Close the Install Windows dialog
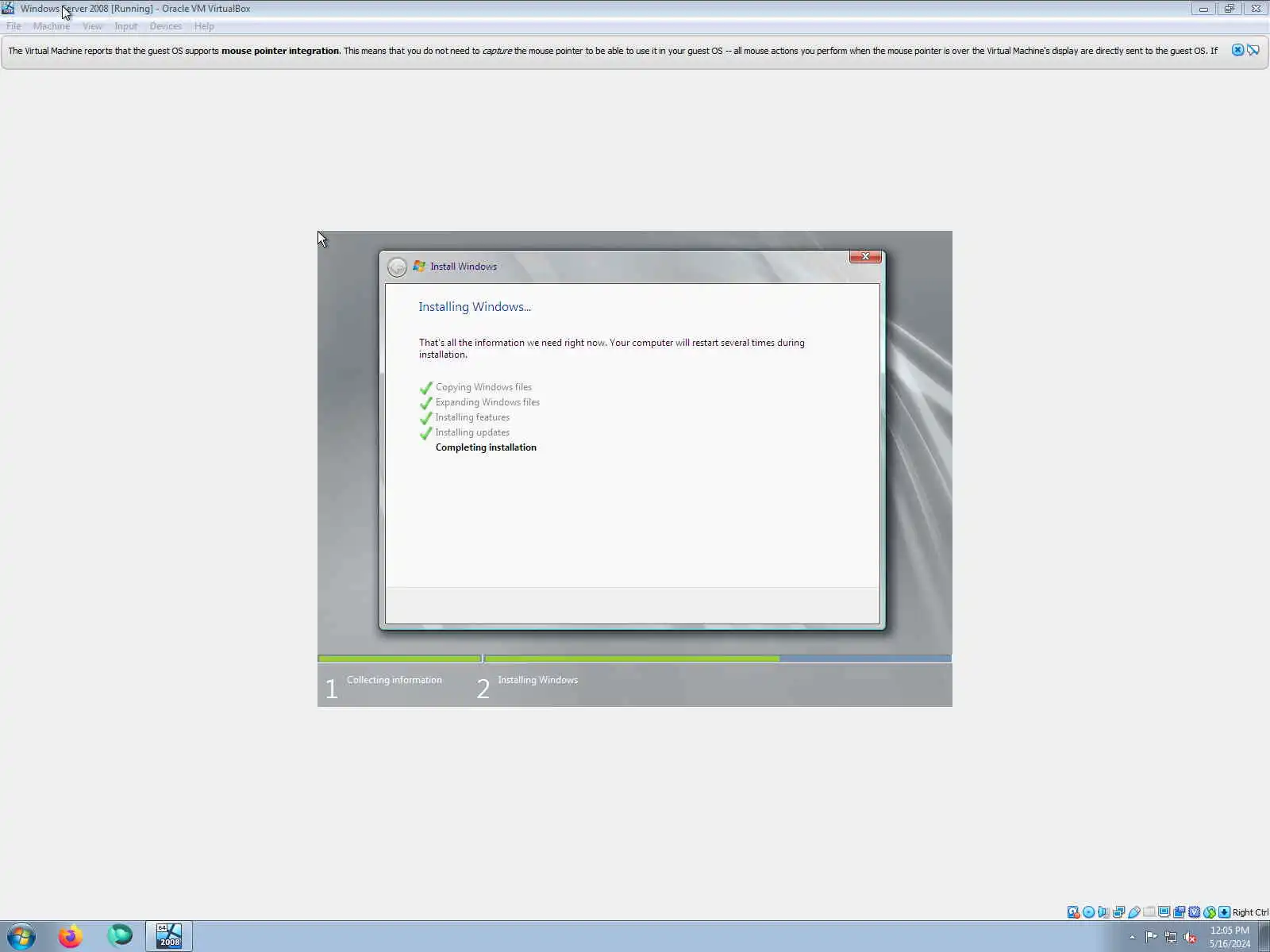 [865, 257]
